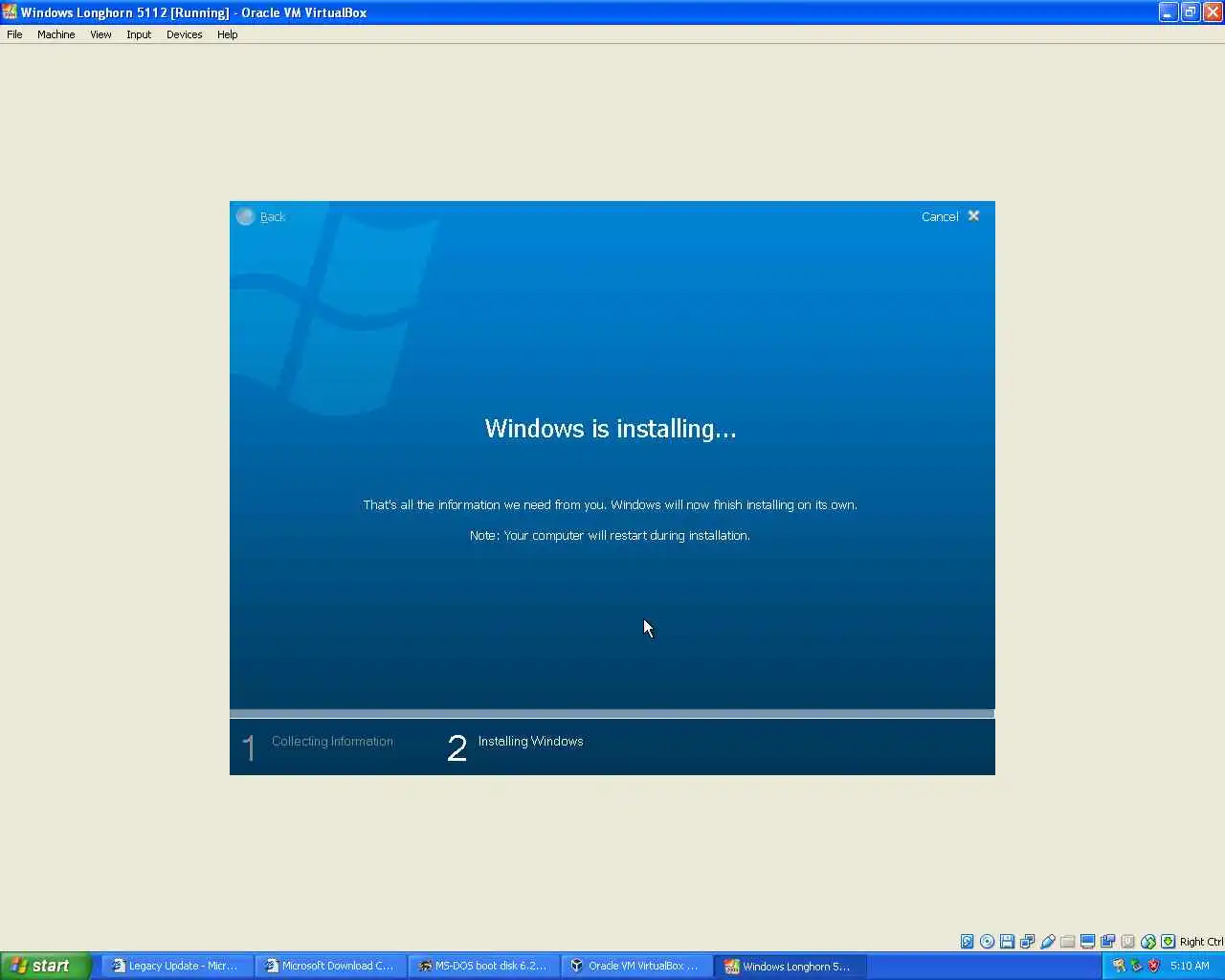Viewport: 1225px width, 980px height.
Task: Click the mouse integration icon in VirtualBox status bar
Action: coord(1147,942)
